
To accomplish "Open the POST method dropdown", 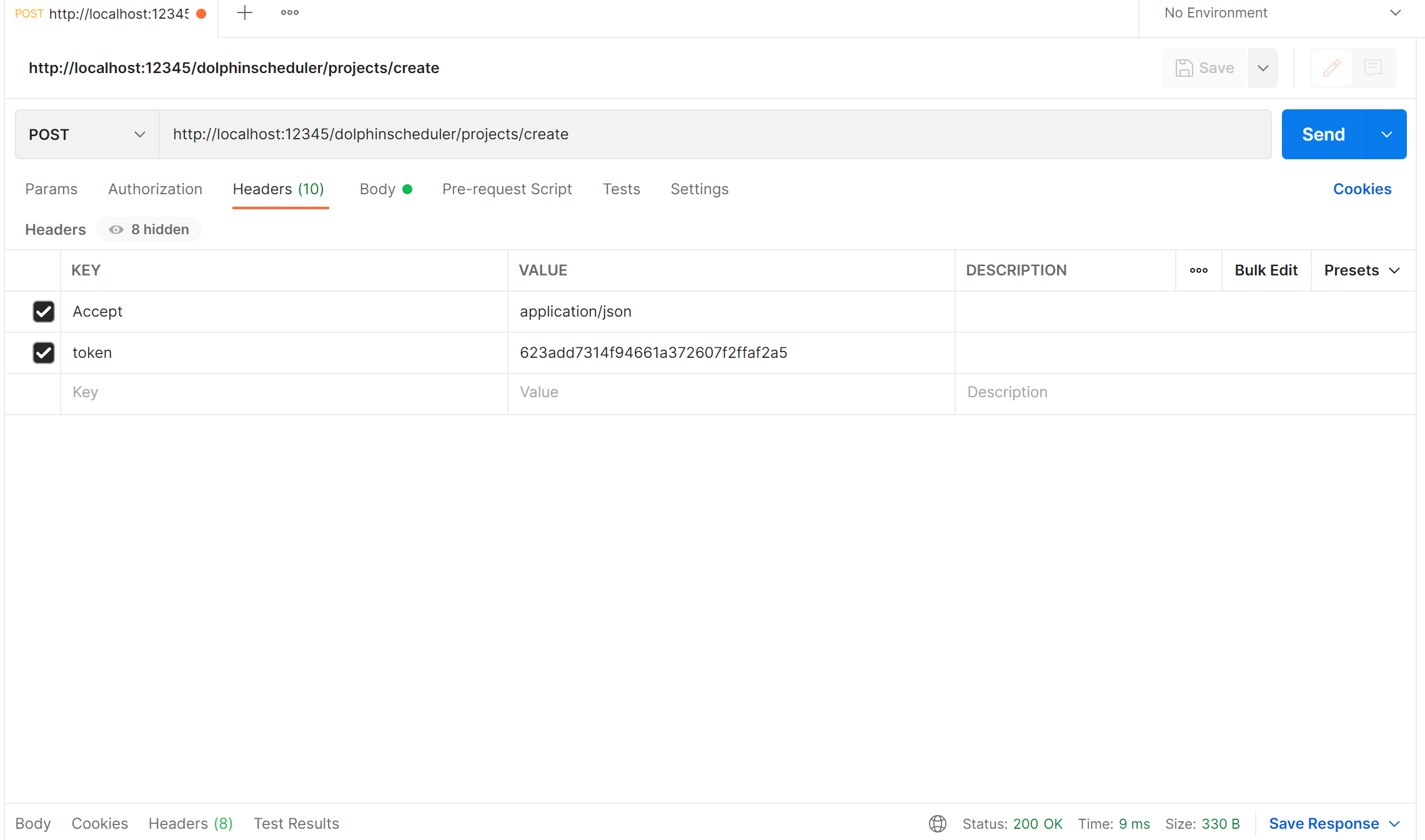I will click(86, 134).
